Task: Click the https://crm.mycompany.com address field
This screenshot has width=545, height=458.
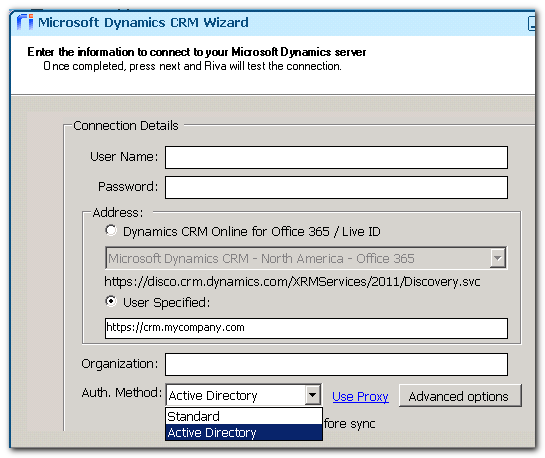Action: pyautogui.click(x=306, y=328)
